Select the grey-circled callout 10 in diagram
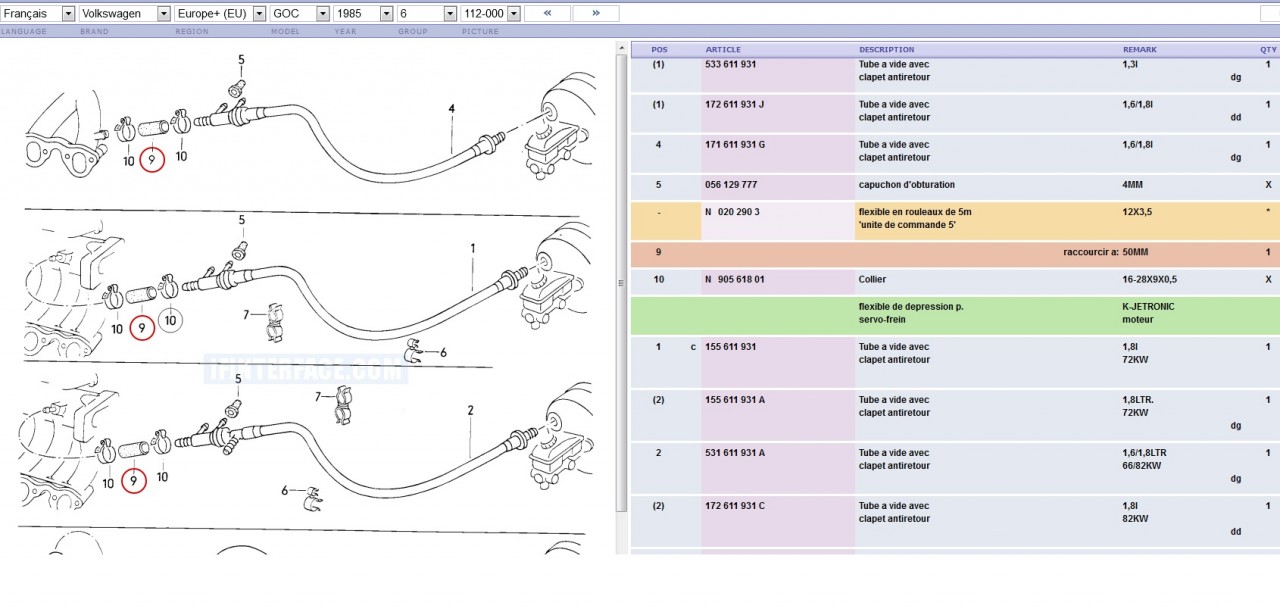Viewport: 1280px width, 612px height. pos(170,321)
